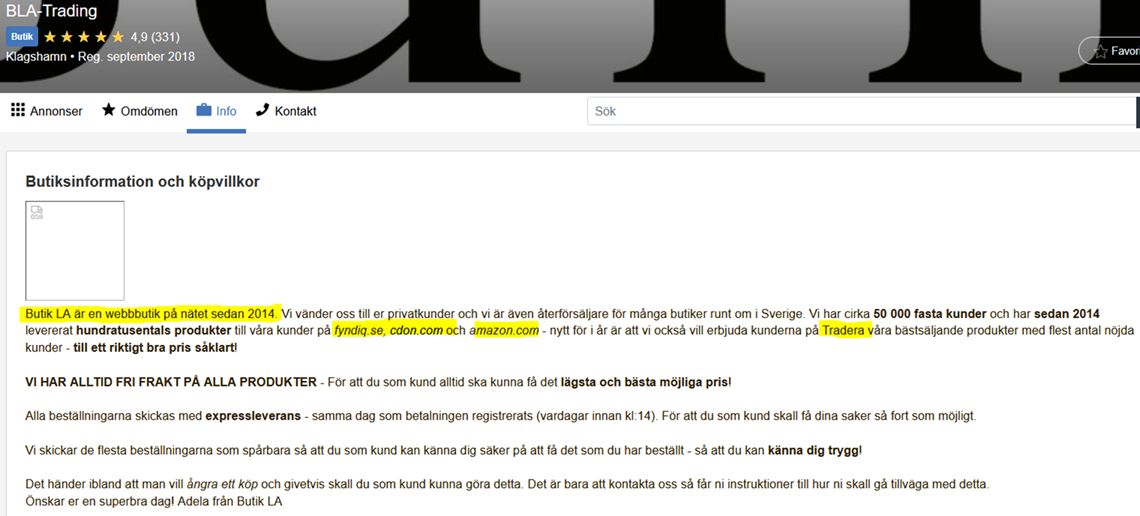Click the Butiksinformation och köpvillkor heading
Screen dimensions: 1140x516
(142, 182)
